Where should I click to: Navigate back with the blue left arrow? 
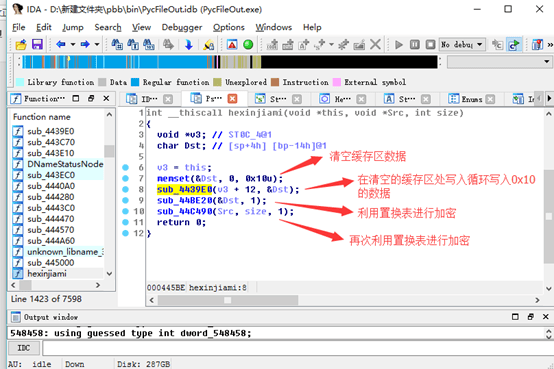(x=61, y=45)
